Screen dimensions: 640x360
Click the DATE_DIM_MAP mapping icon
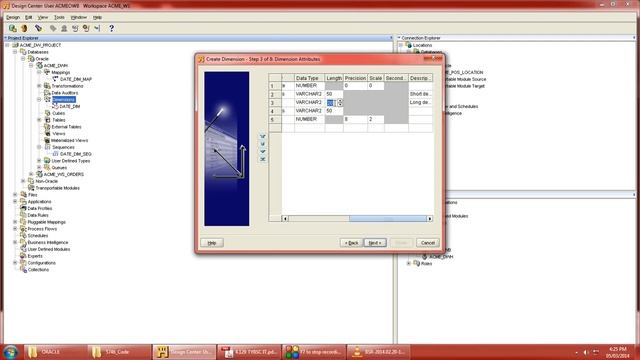tap(55, 79)
